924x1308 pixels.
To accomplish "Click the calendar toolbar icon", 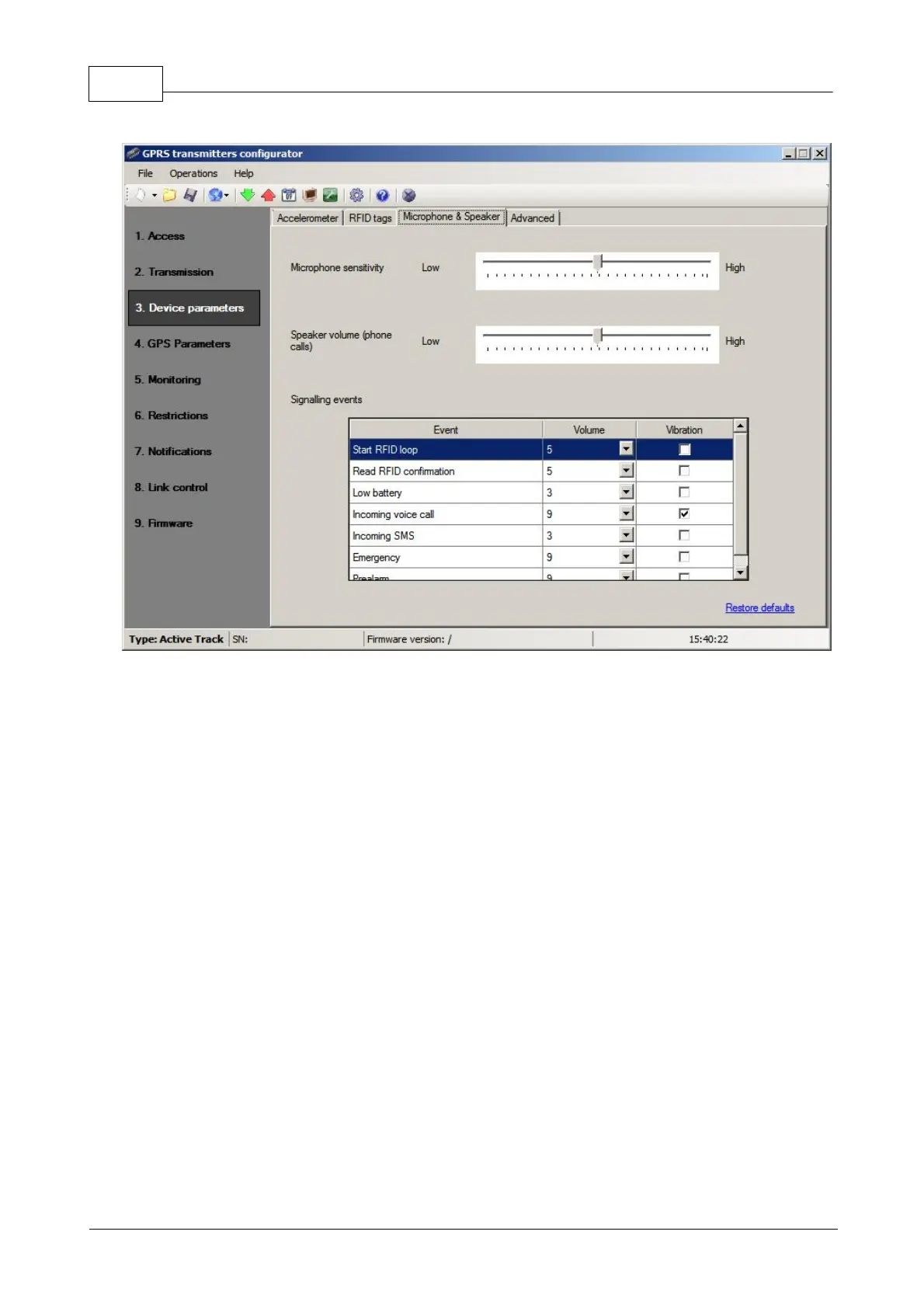I will coord(289,195).
